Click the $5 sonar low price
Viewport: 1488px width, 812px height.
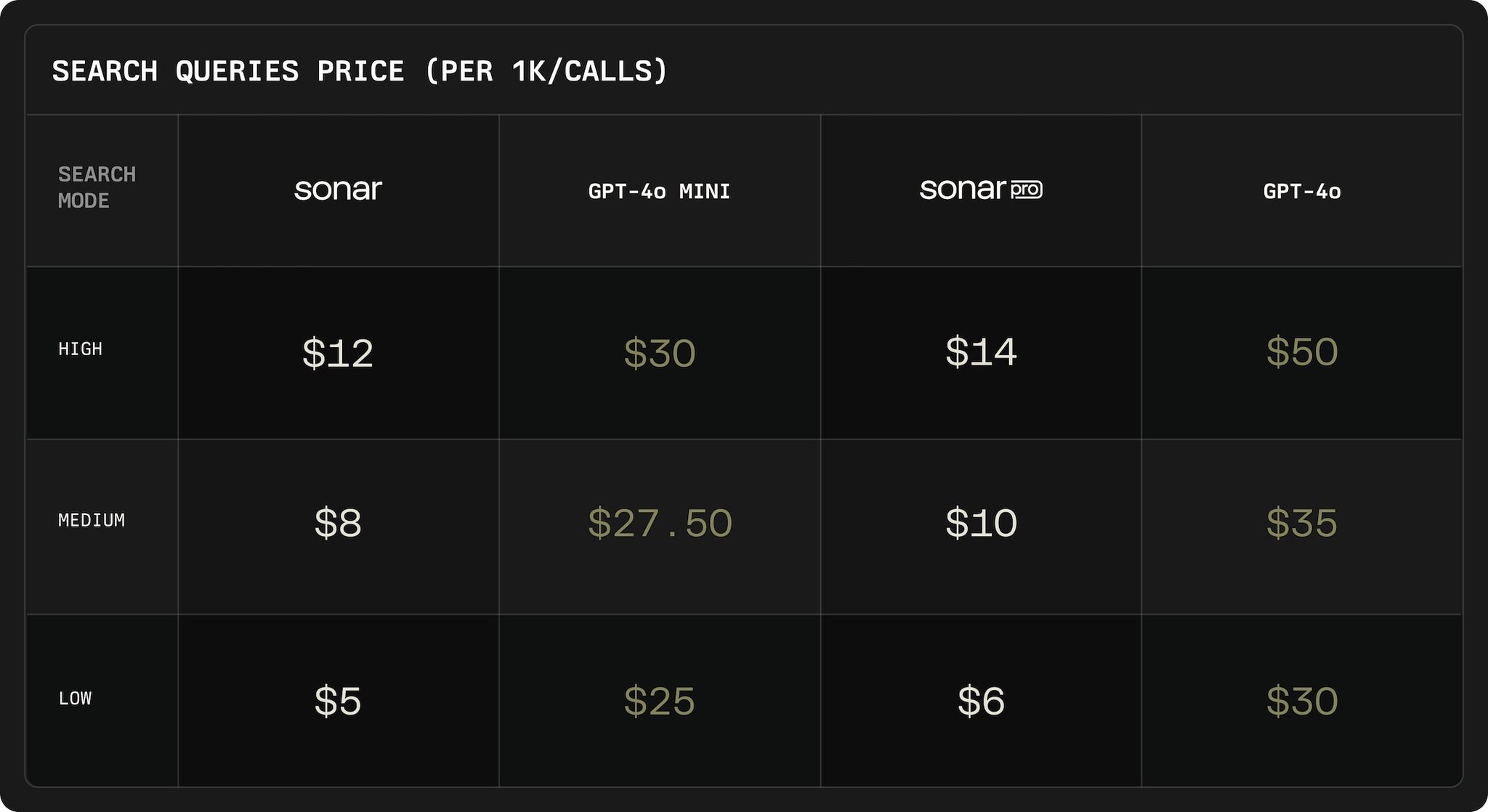pyautogui.click(x=338, y=701)
